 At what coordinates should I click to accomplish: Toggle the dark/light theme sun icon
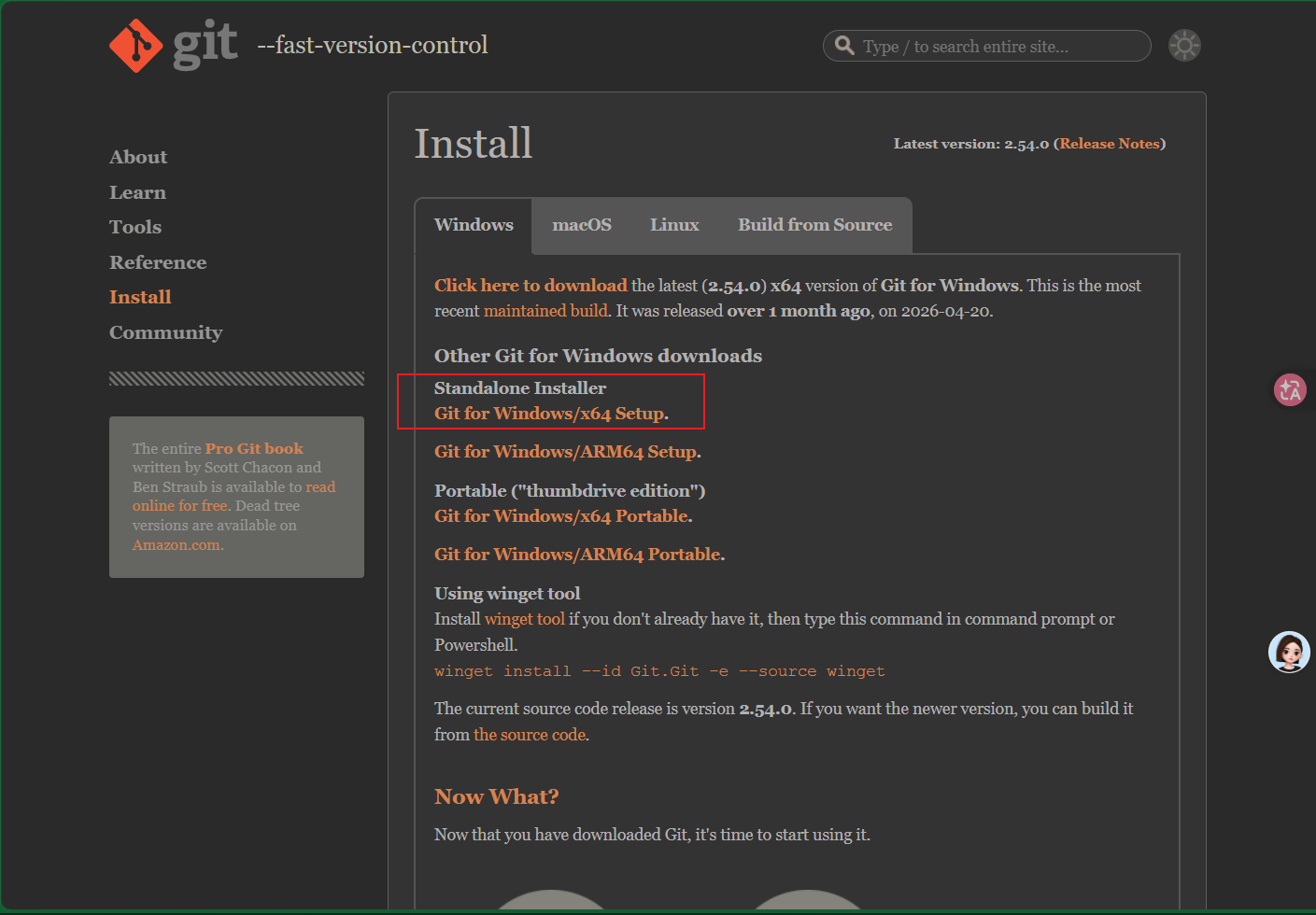(x=1184, y=46)
